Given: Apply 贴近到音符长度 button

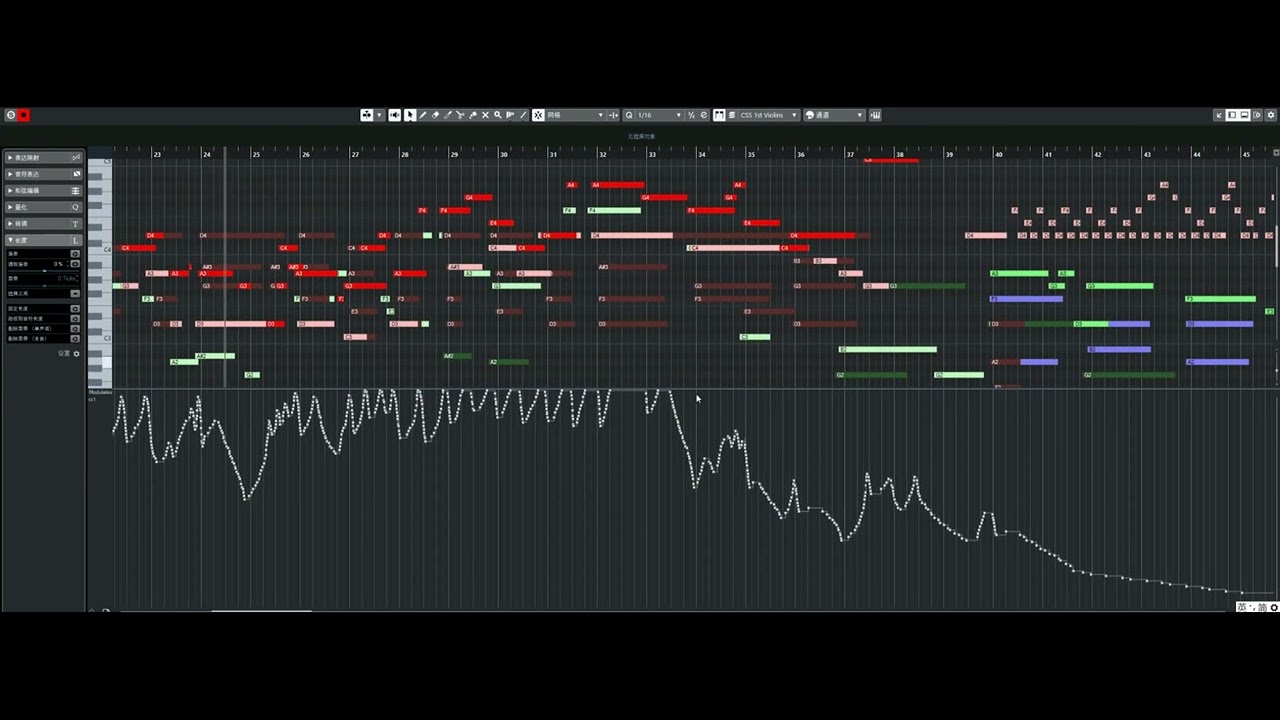Looking at the screenshot, I should [75, 319].
